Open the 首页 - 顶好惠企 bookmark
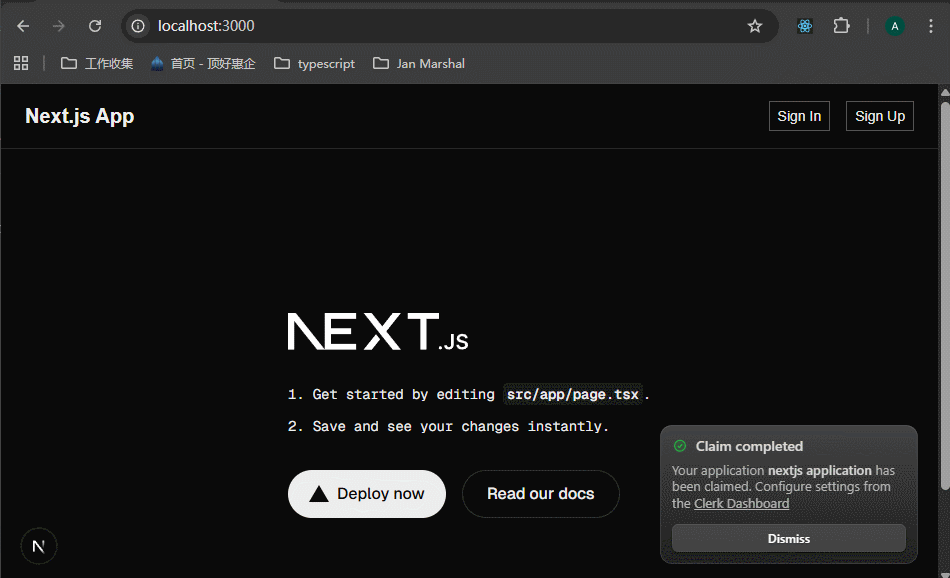Viewport: 950px width, 578px height. (x=203, y=63)
